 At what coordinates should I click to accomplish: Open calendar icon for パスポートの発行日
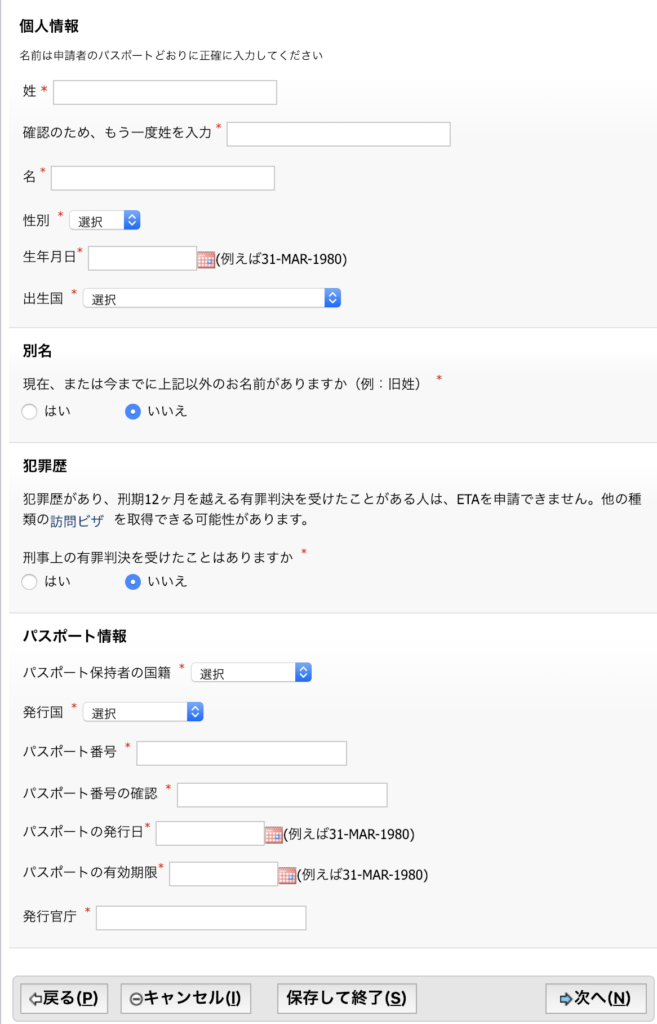[x=274, y=835]
